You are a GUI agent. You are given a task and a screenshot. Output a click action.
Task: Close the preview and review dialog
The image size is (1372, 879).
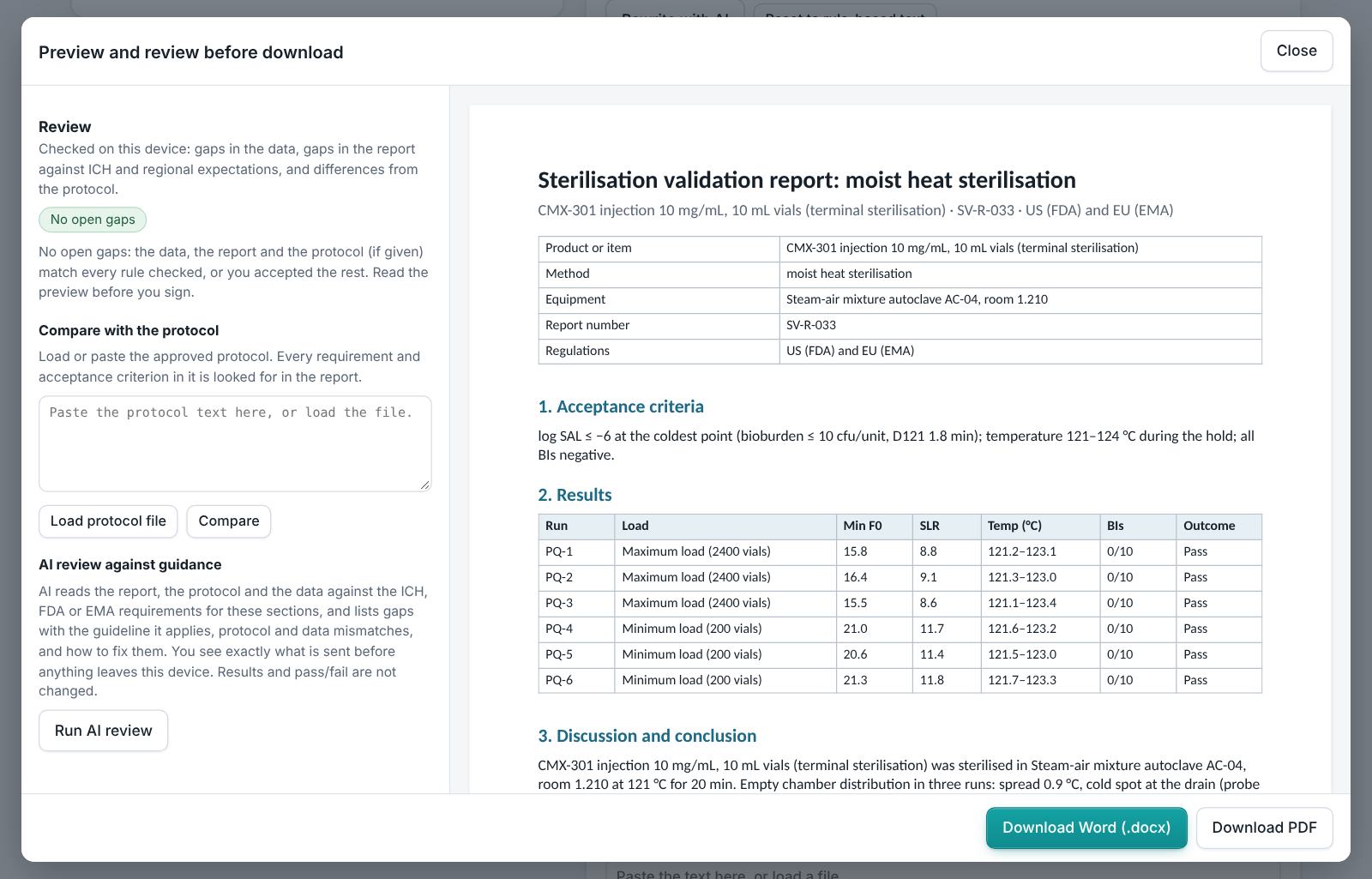click(x=1297, y=51)
